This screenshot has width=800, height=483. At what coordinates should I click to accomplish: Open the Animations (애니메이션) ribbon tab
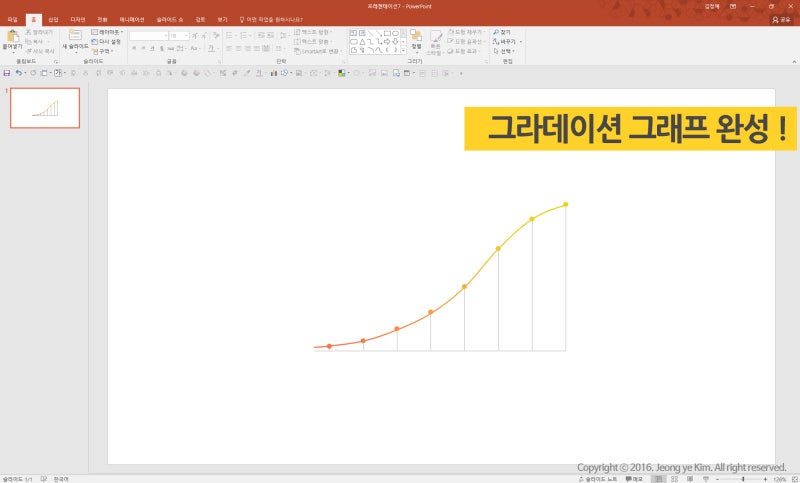[x=132, y=19]
